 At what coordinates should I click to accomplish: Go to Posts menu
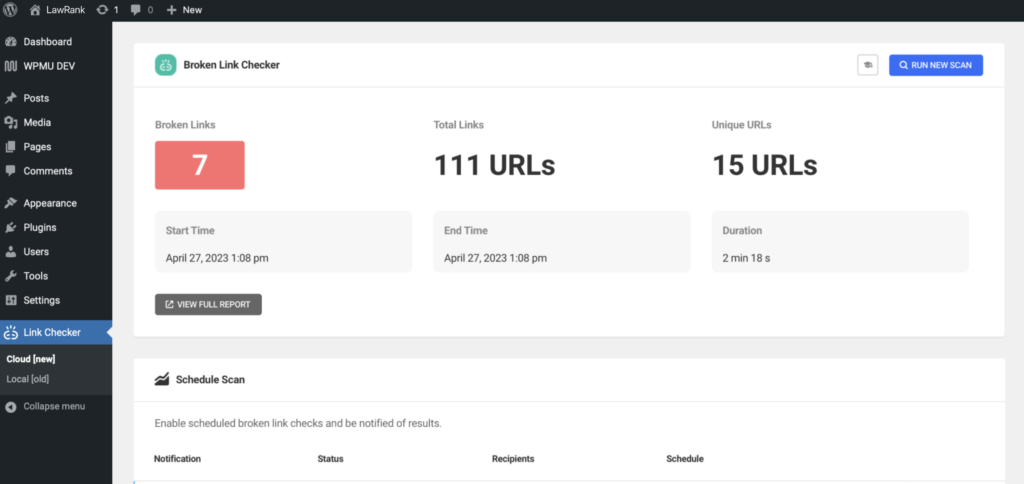pos(37,98)
